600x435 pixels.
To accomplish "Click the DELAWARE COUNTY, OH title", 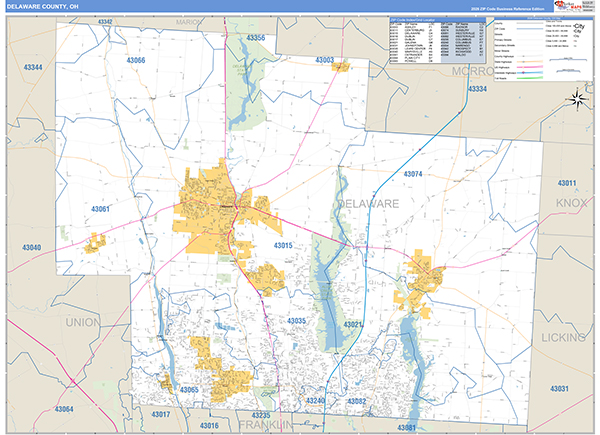I will coord(44,7).
